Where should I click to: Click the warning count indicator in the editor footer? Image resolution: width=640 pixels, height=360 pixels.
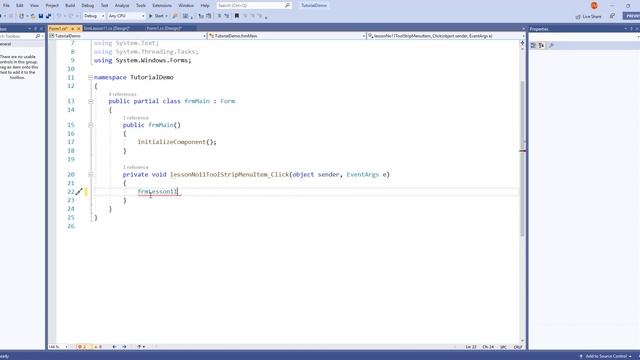pyautogui.click(x=98, y=347)
